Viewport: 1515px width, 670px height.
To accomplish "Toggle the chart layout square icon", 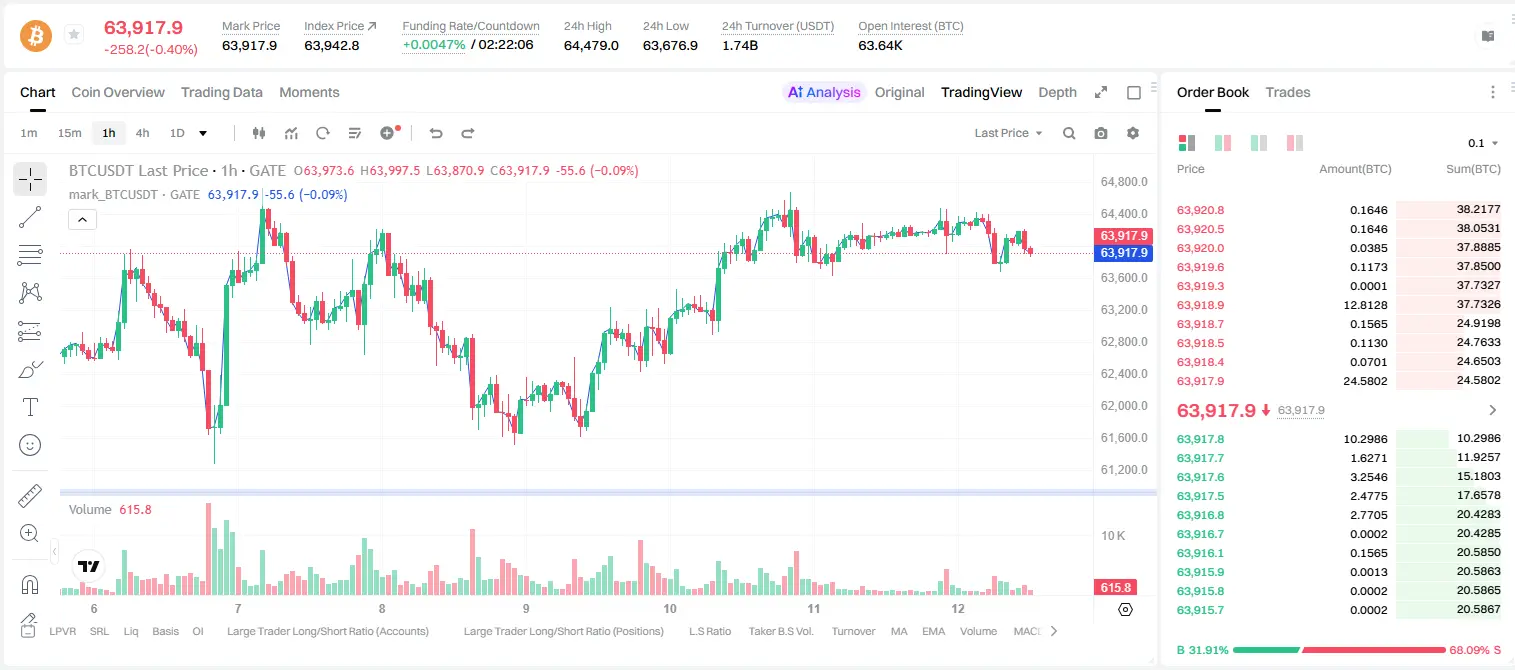I will [1134, 93].
